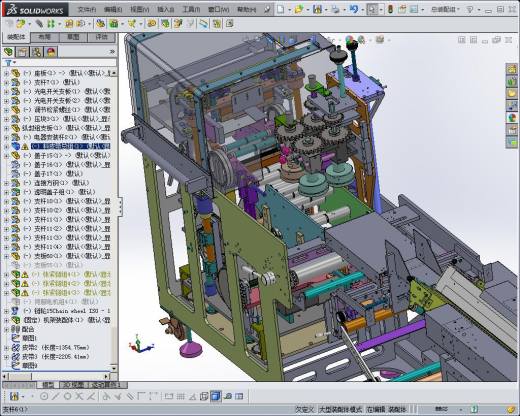Open the 工具 (Tools) menu

click(x=191, y=10)
